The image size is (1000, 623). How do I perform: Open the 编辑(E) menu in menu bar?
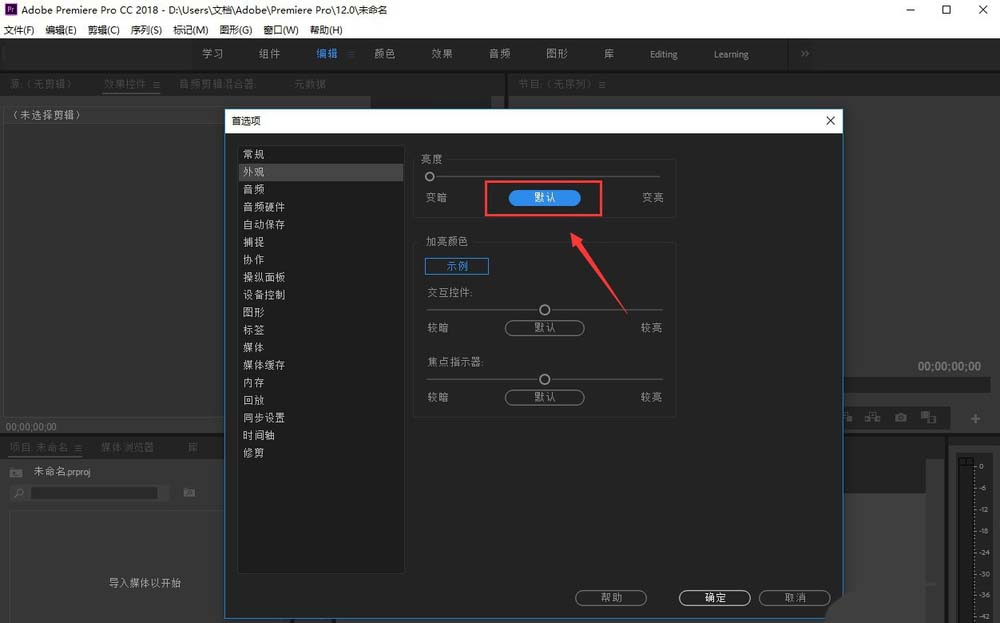pyautogui.click(x=61, y=30)
